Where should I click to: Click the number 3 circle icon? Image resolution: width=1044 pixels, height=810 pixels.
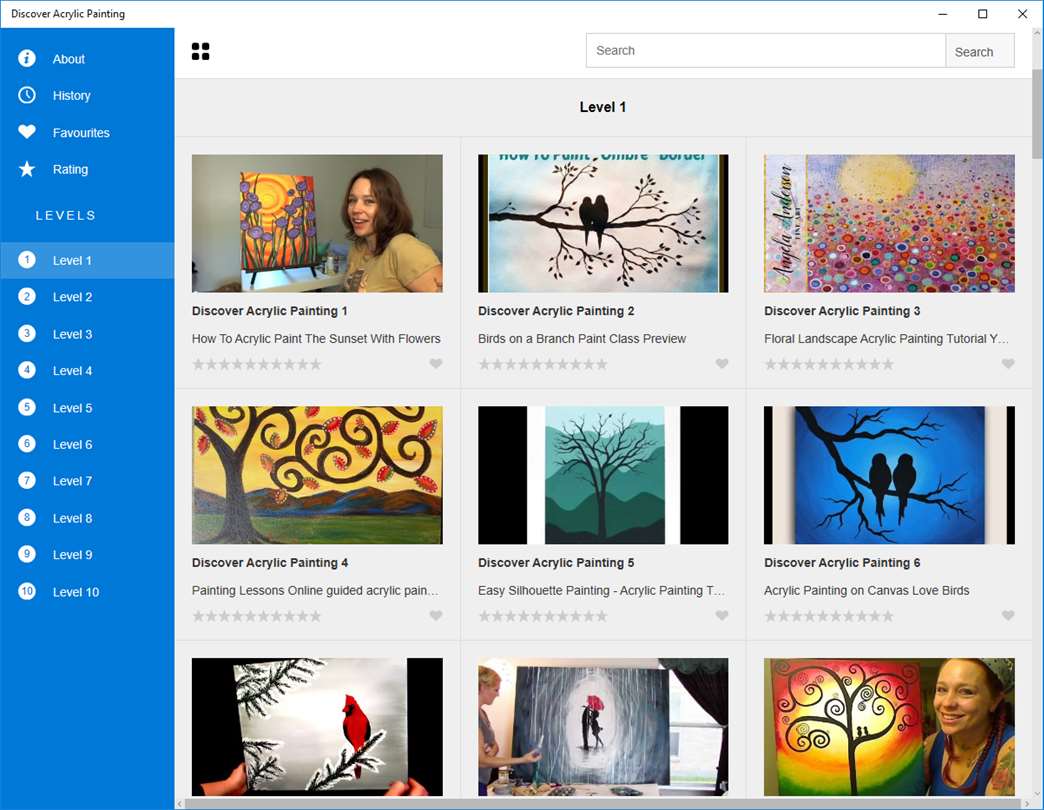[x=27, y=333]
